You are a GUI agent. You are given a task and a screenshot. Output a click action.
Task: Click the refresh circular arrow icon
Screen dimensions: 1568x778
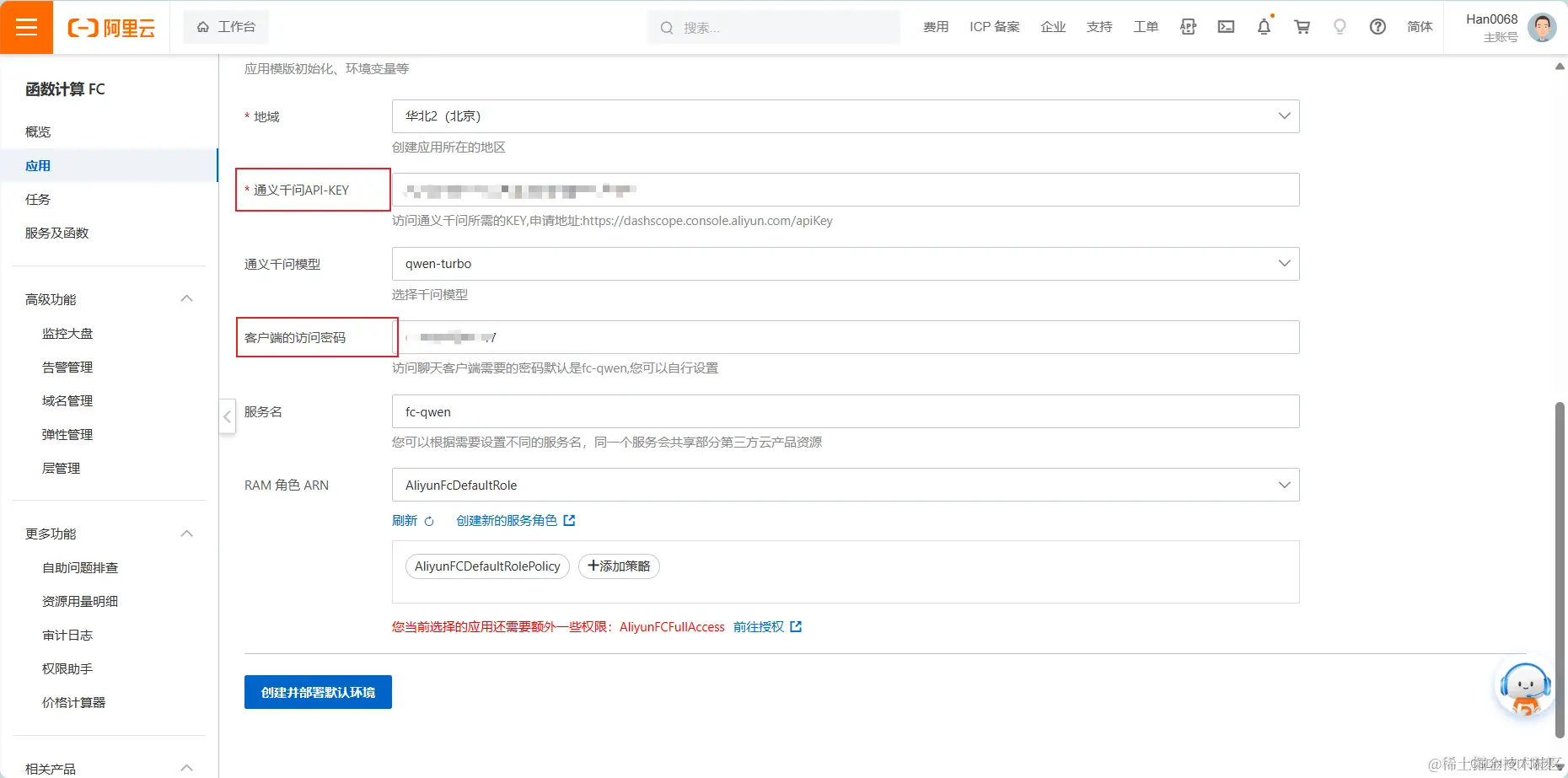point(429,521)
